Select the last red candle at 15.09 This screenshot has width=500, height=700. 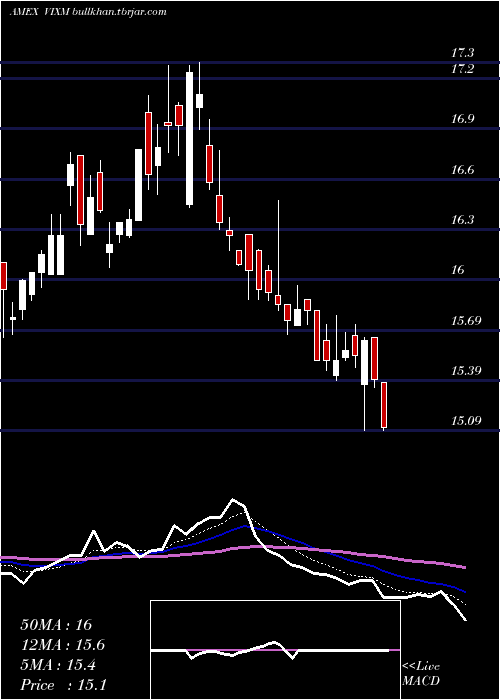[x=383, y=405]
